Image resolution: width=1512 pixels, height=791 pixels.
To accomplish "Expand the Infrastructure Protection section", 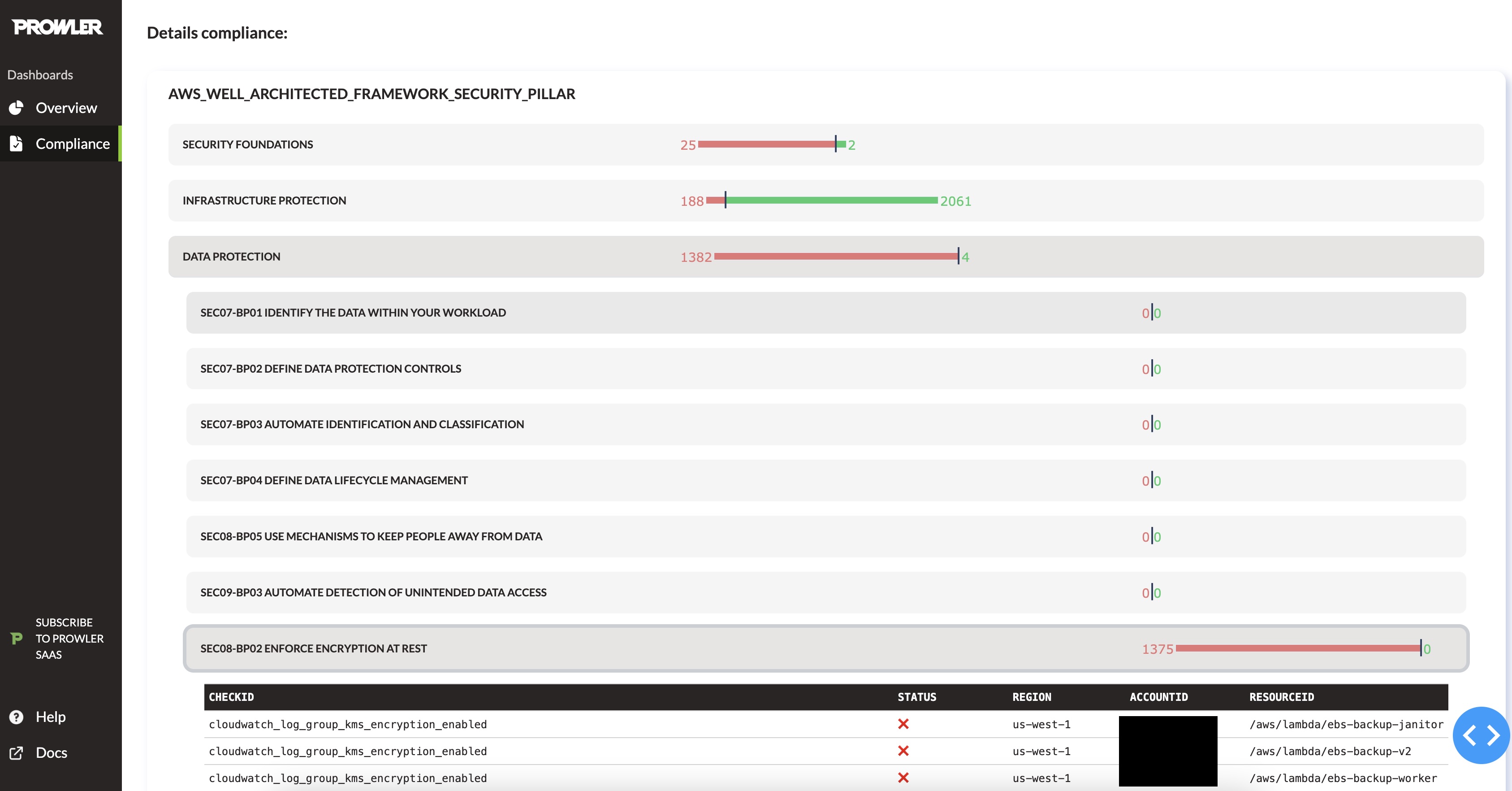I will pyautogui.click(x=826, y=201).
